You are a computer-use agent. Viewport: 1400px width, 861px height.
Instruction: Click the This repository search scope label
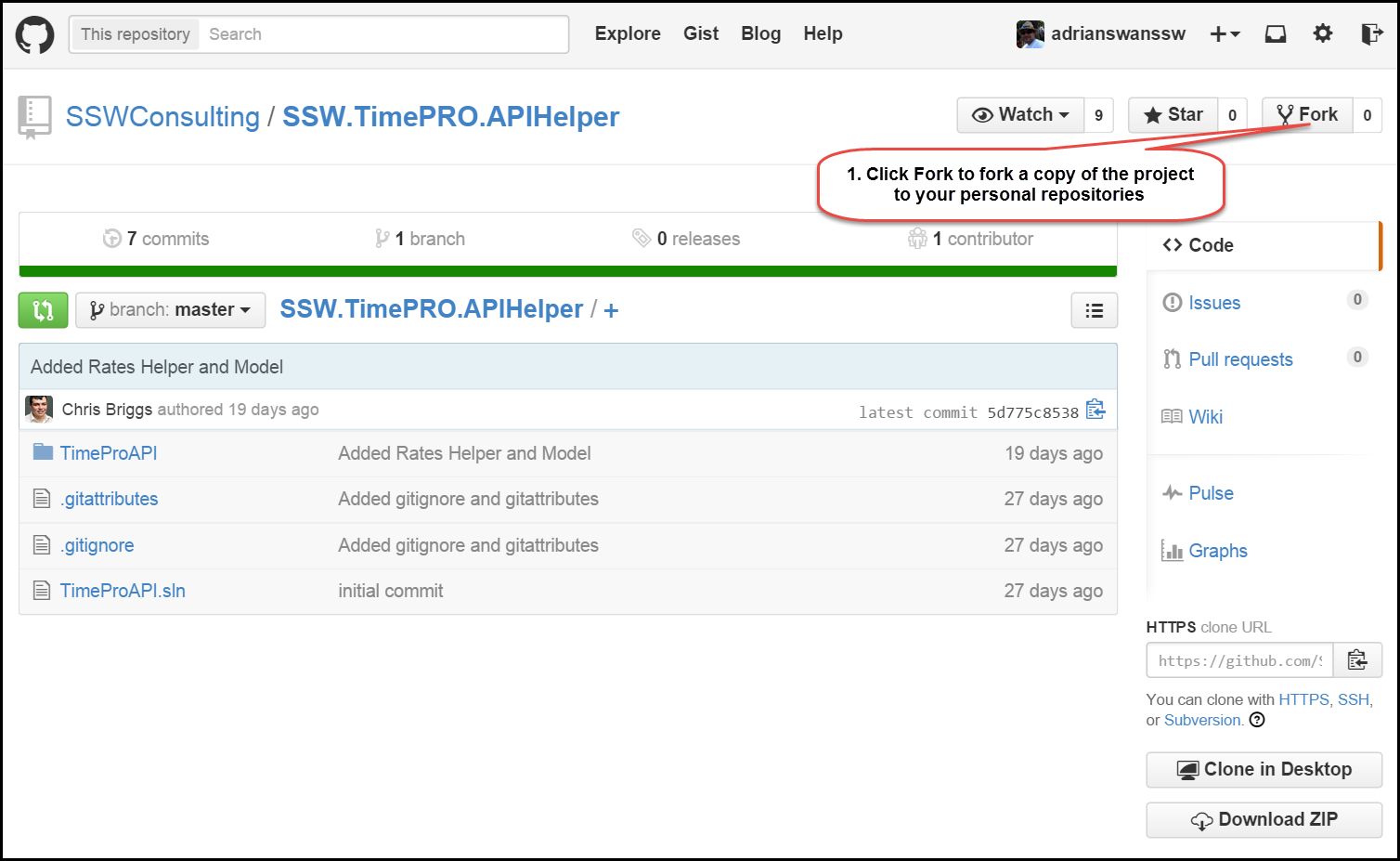(x=136, y=34)
